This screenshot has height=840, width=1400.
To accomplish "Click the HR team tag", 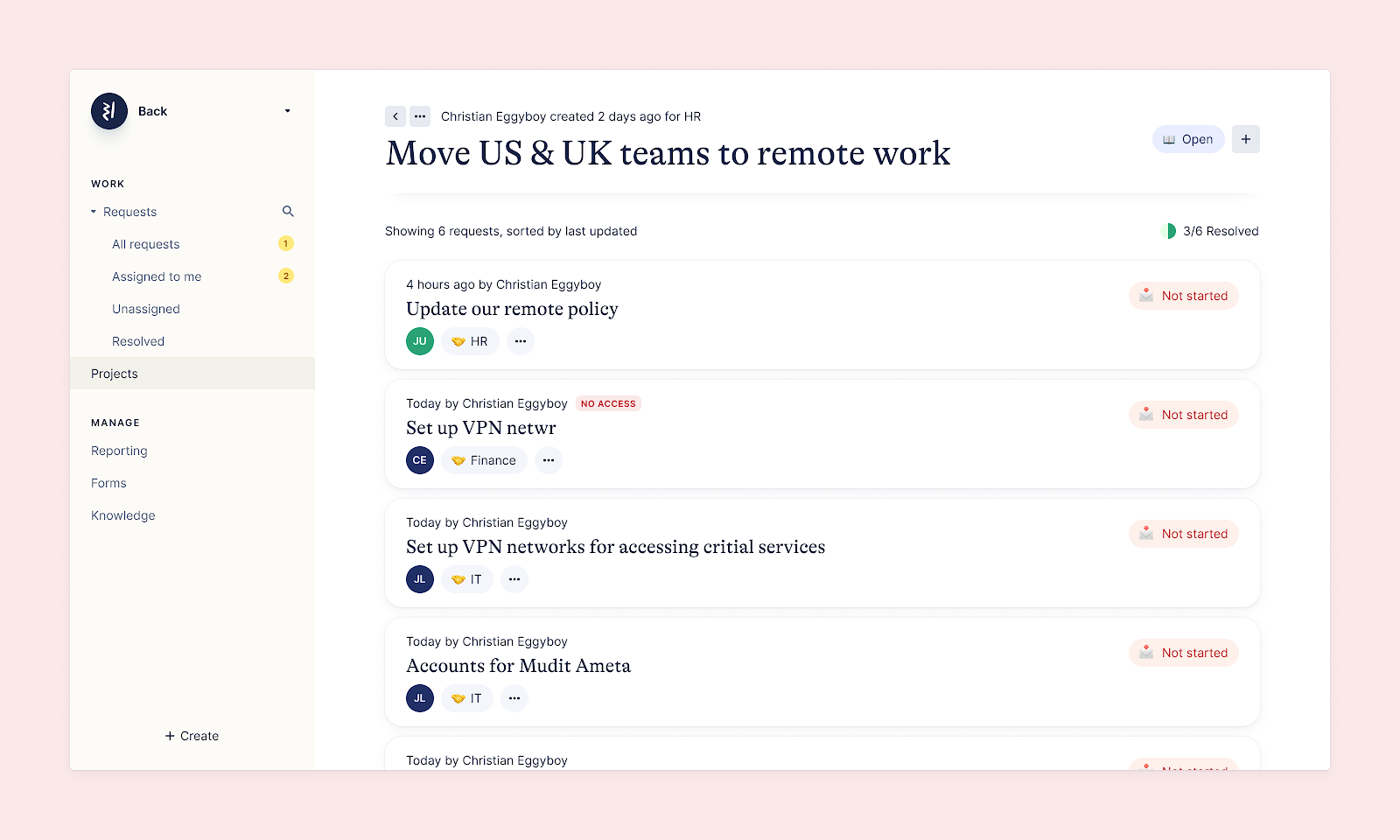I will click(470, 341).
